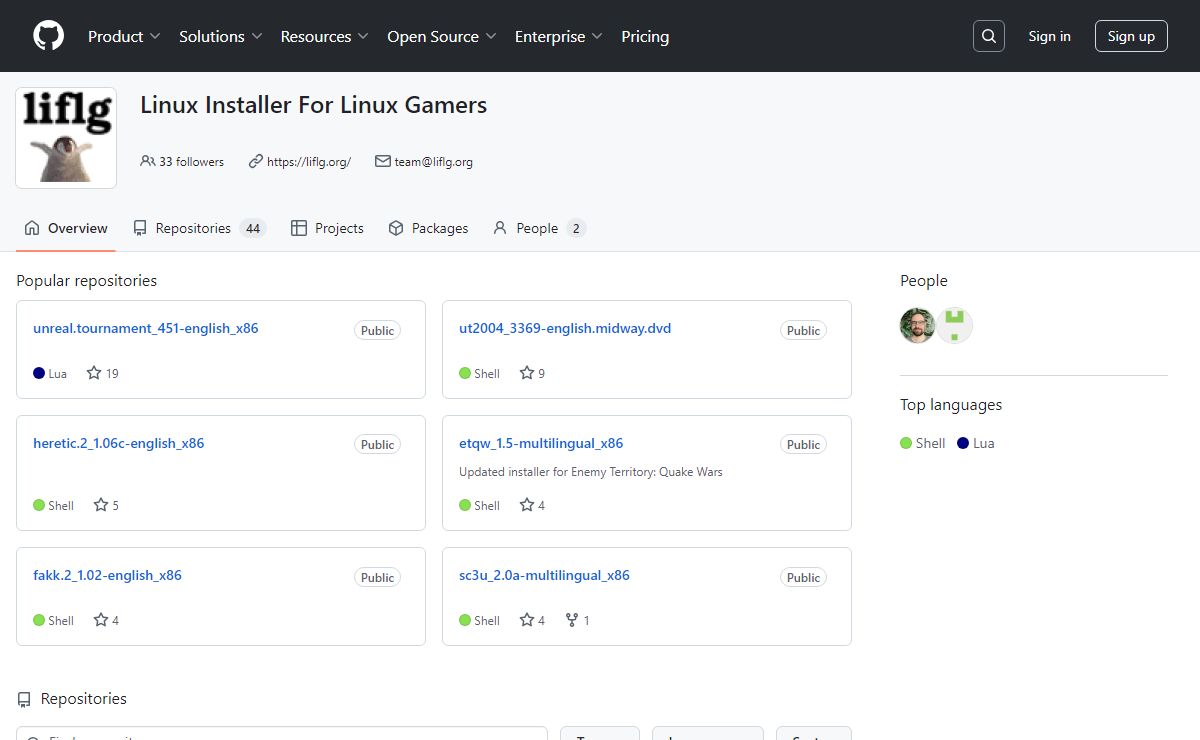Expand the Product dropdown menu

pos(124,36)
